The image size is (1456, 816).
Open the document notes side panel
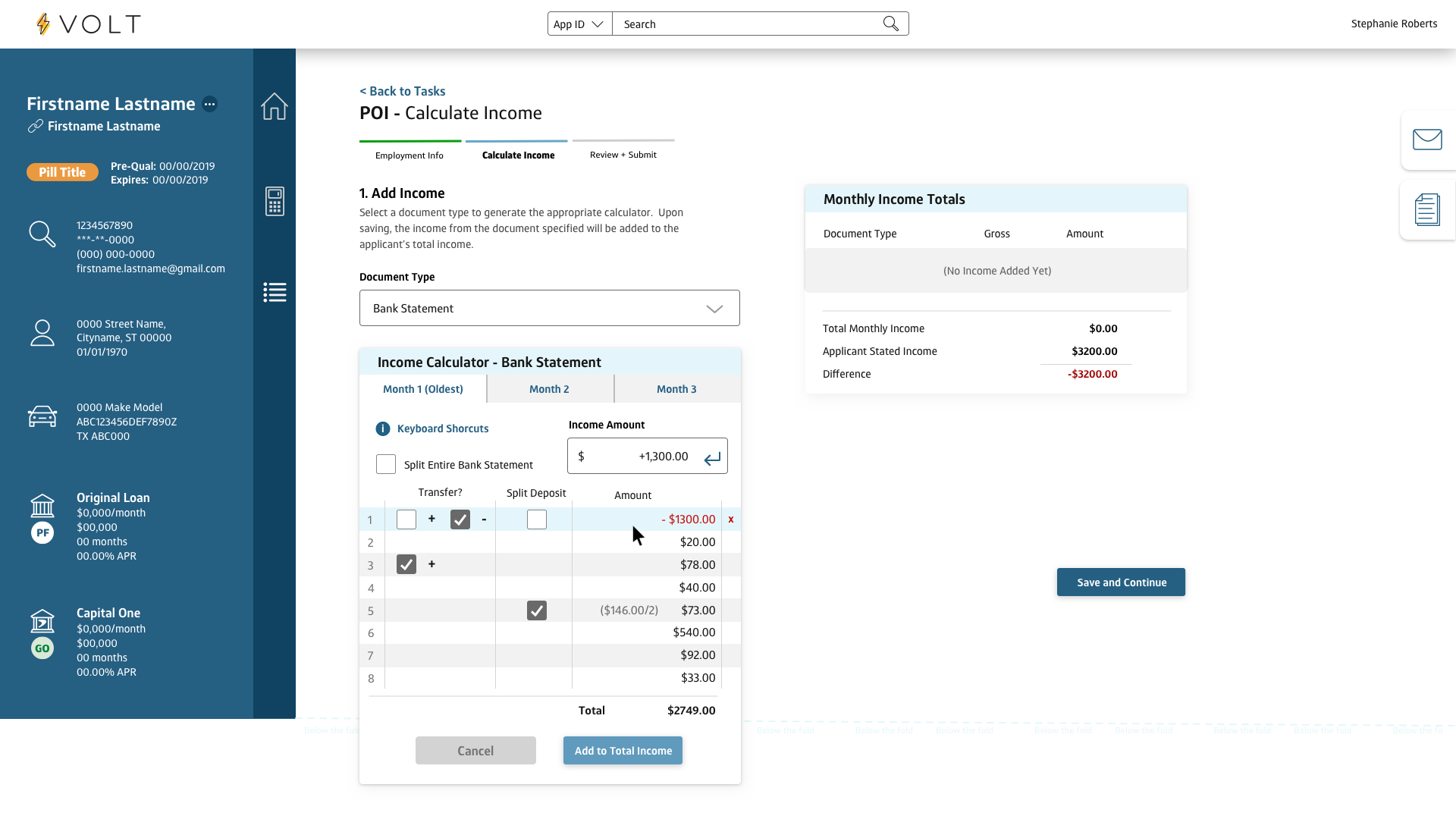click(1427, 210)
